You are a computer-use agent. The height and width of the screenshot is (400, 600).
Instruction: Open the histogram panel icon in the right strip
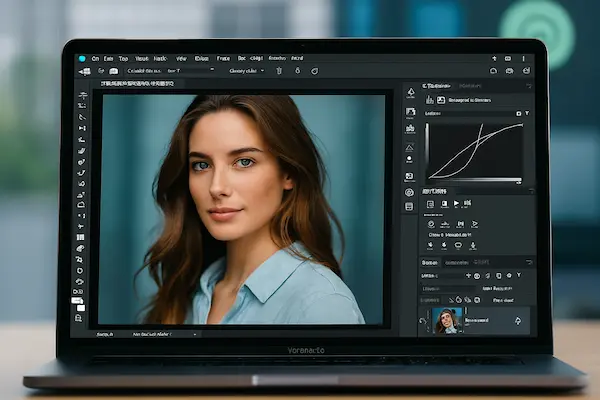pos(410,129)
